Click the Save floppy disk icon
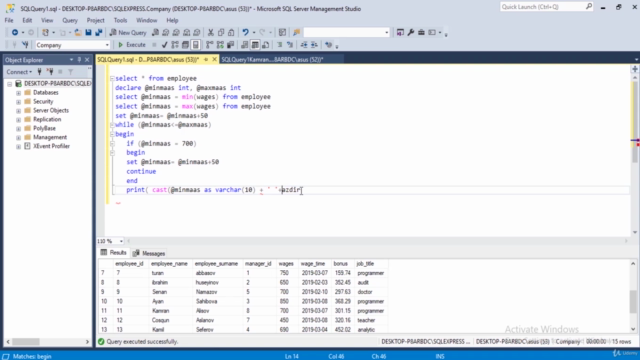 tap(88, 32)
